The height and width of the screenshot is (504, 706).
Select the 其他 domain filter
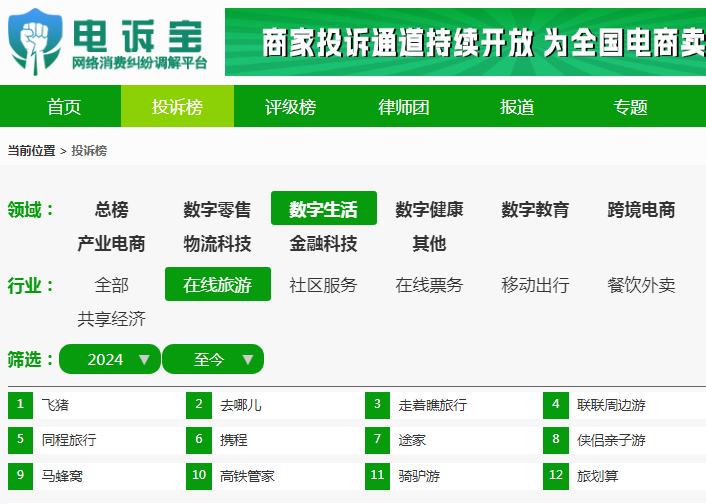(x=430, y=243)
